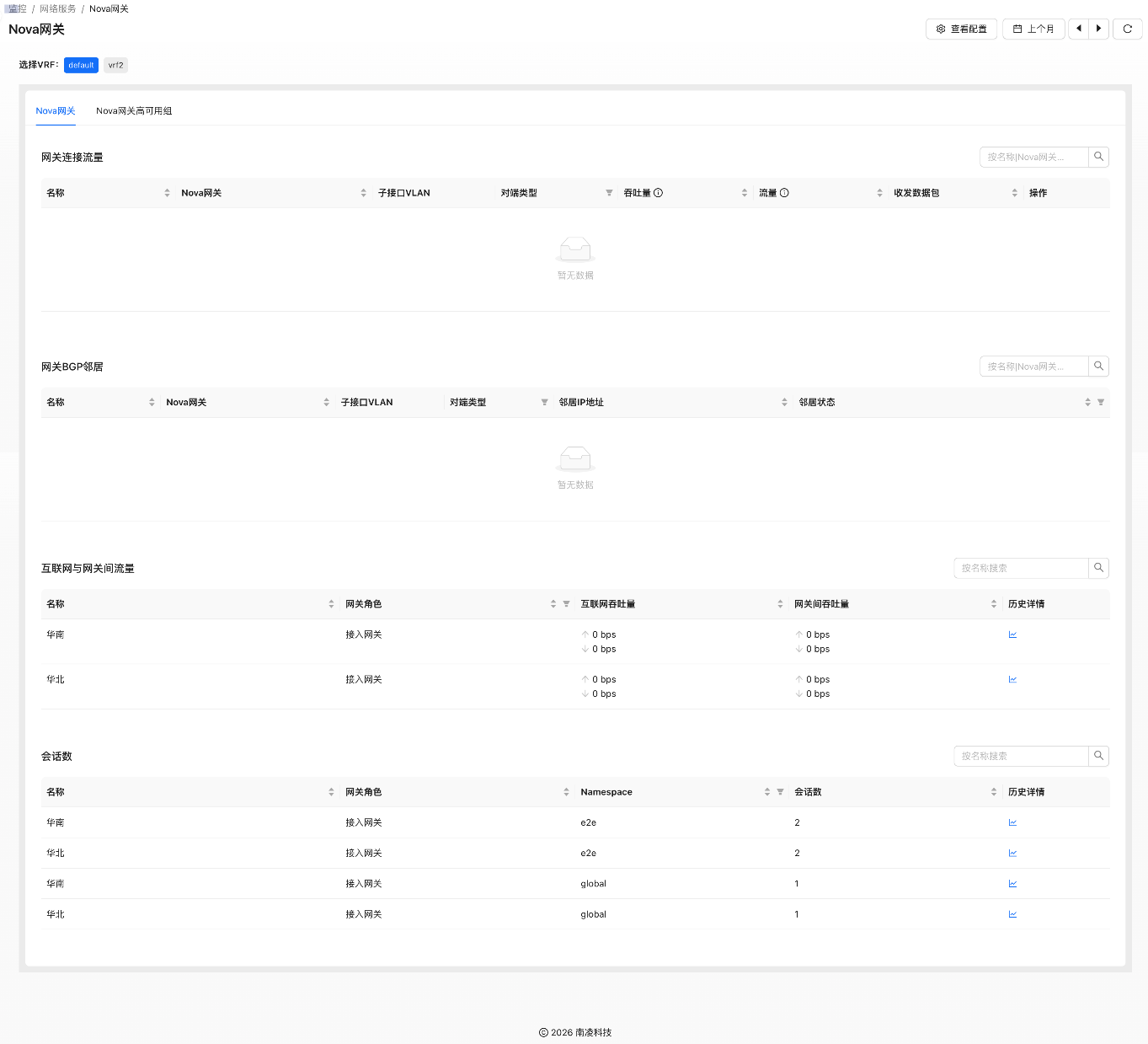Open history chart for 华北 e2e session row
Image resolution: width=1148 pixels, height=1044 pixels.
coord(1012,854)
